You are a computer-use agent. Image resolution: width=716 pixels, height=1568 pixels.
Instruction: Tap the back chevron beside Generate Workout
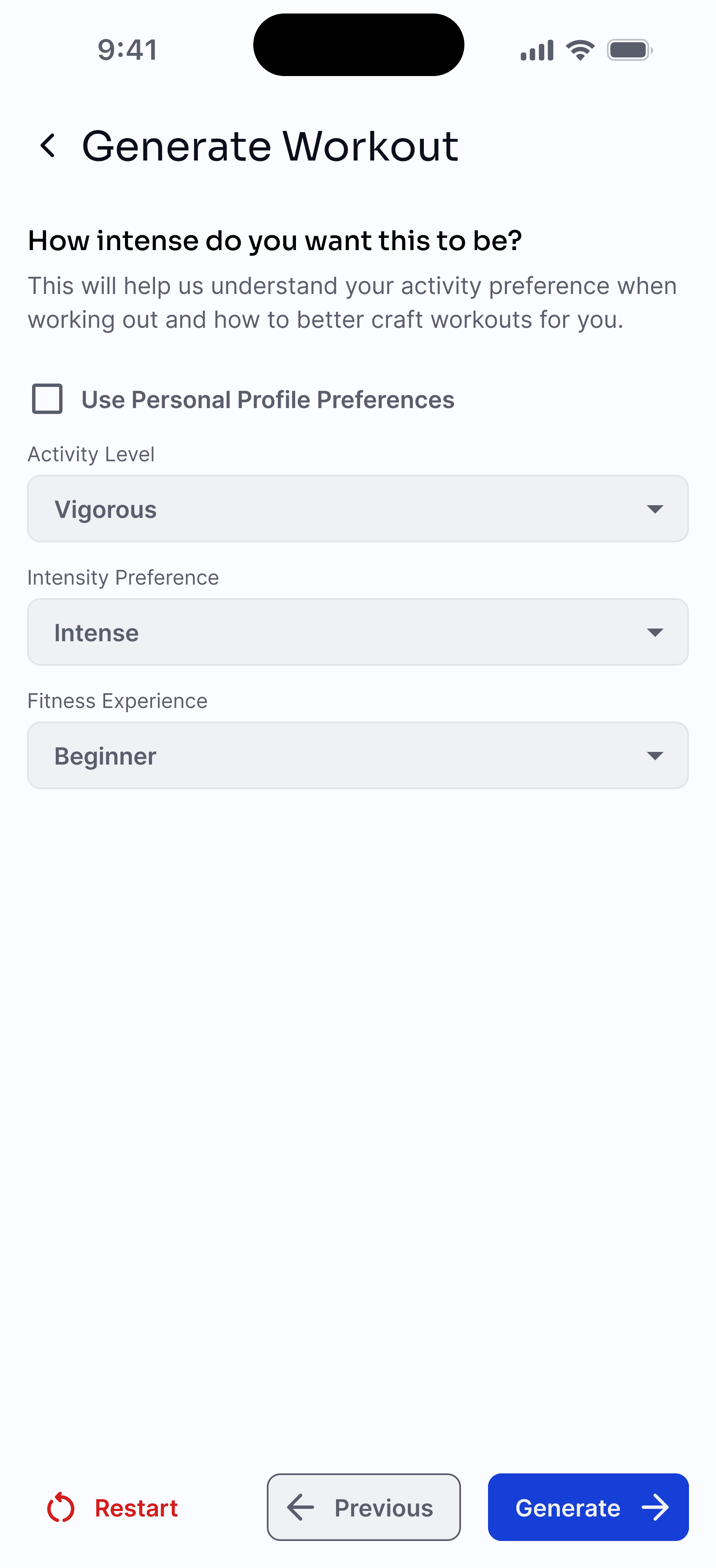tap(47, 146)
